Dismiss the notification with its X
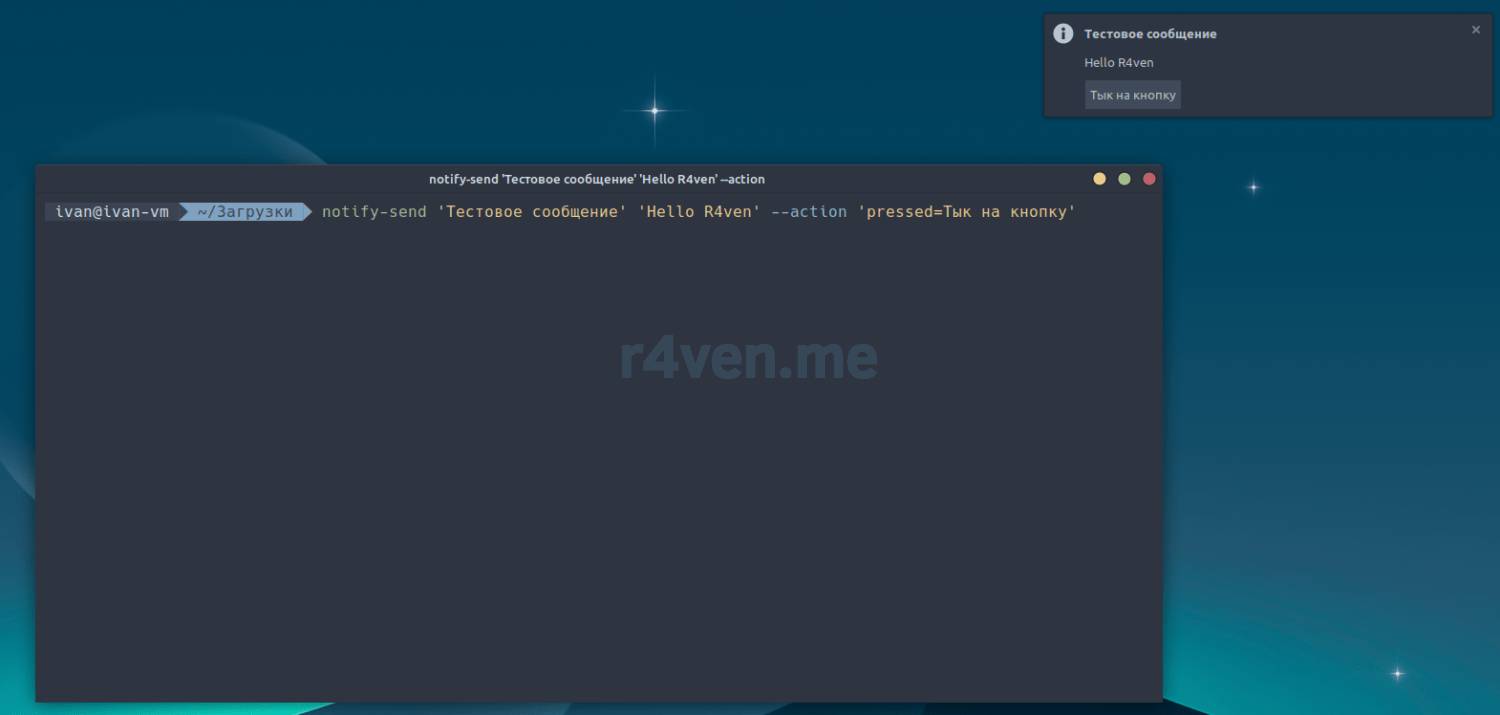Screen dimensions: 1500x715 point(1475,30)
